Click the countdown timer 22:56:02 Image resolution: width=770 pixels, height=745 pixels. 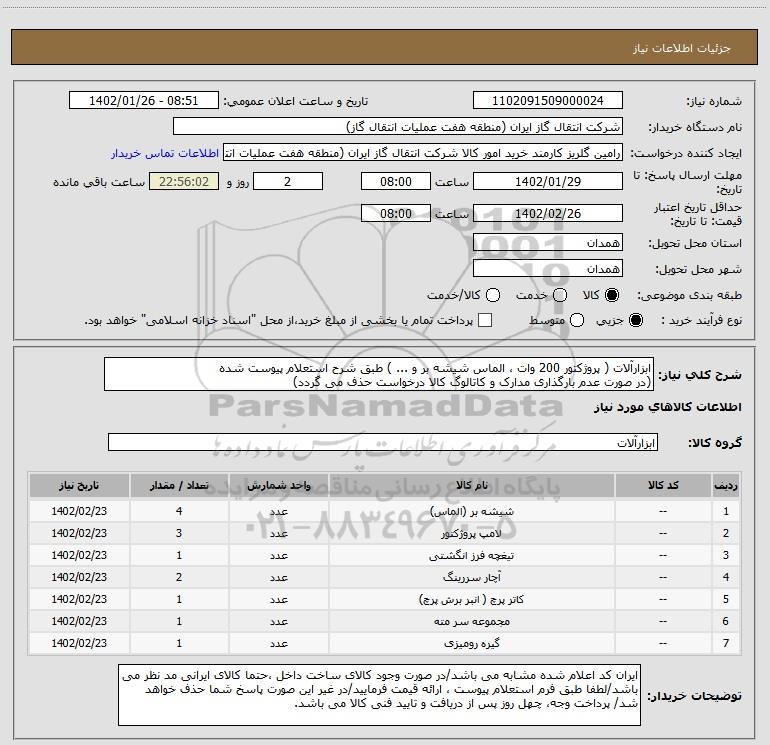[x=184, y=181]
